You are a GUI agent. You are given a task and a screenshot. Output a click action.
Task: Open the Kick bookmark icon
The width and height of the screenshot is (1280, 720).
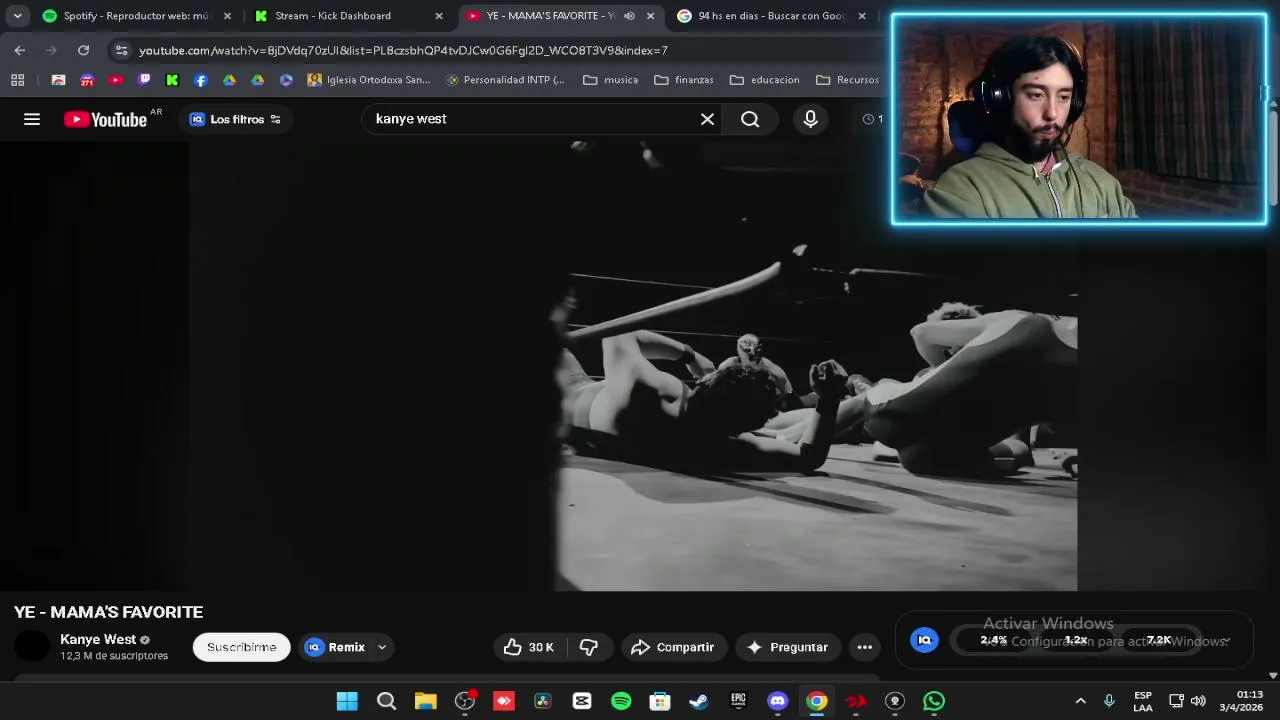(172, 80)
